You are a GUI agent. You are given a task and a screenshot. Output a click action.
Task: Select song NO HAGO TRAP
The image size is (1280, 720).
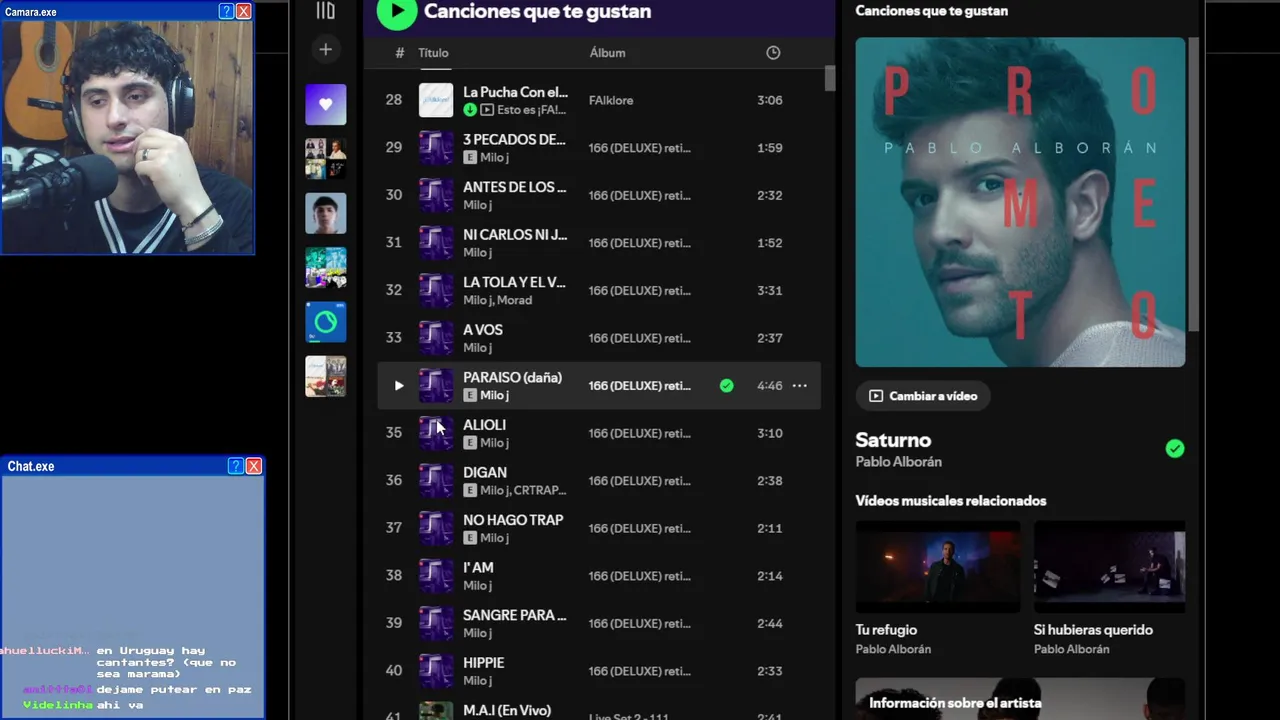click(513, 520)
